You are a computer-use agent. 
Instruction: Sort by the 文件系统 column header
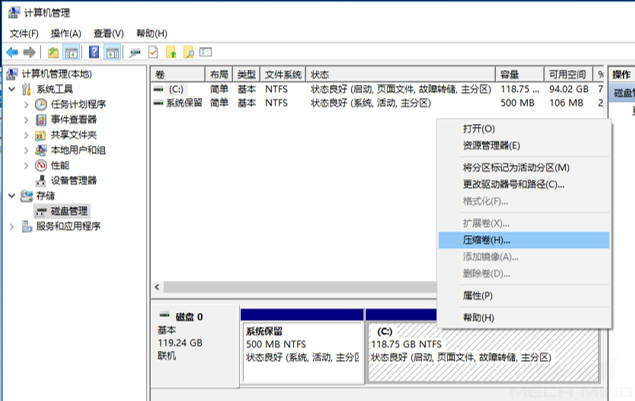[x=283, y=75]
